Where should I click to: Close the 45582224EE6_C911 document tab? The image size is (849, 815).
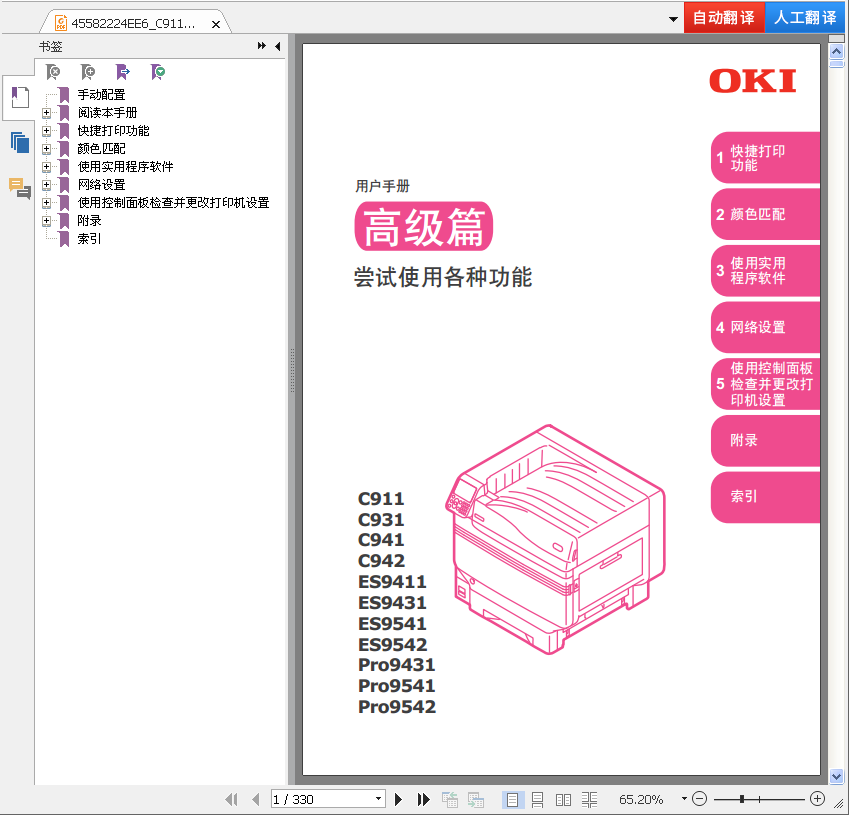[x=215, y=24]
